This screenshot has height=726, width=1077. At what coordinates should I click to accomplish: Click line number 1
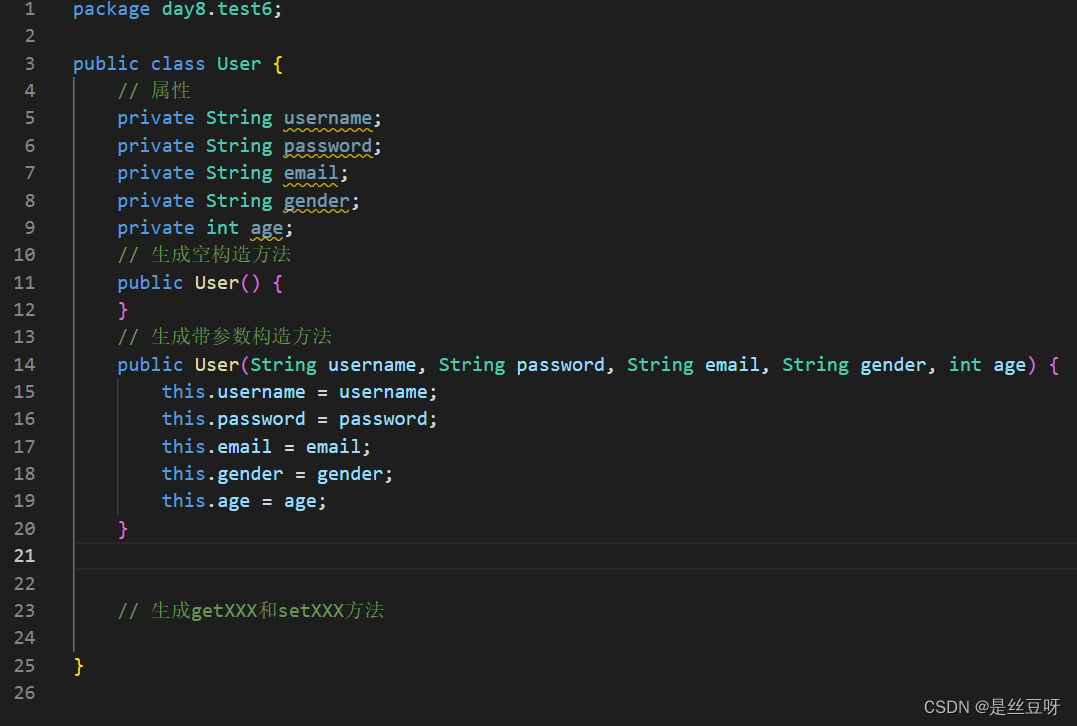pyautogui.click(x=29, y=10)
